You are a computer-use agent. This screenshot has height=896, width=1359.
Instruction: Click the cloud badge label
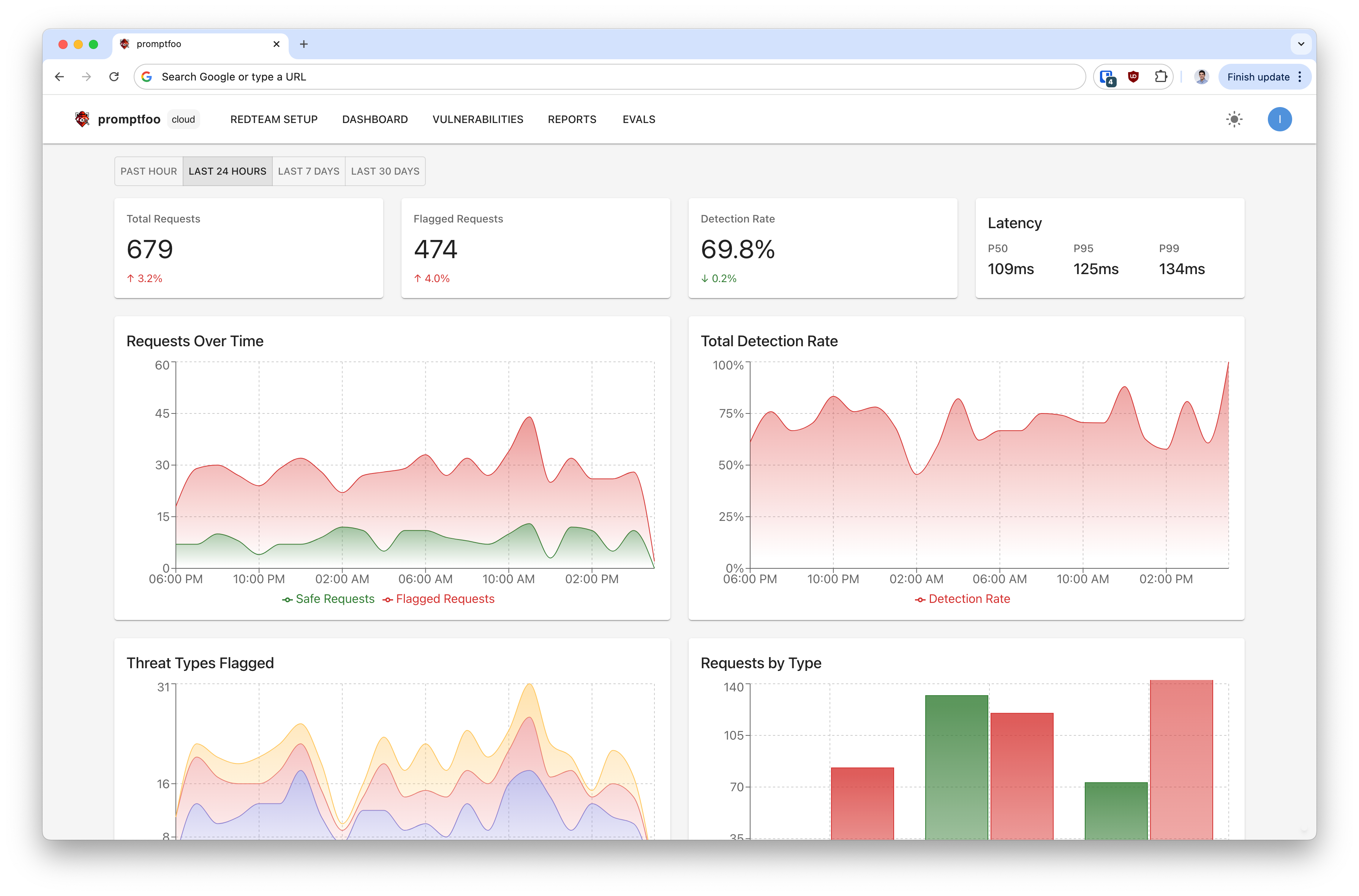coord(183,120)
